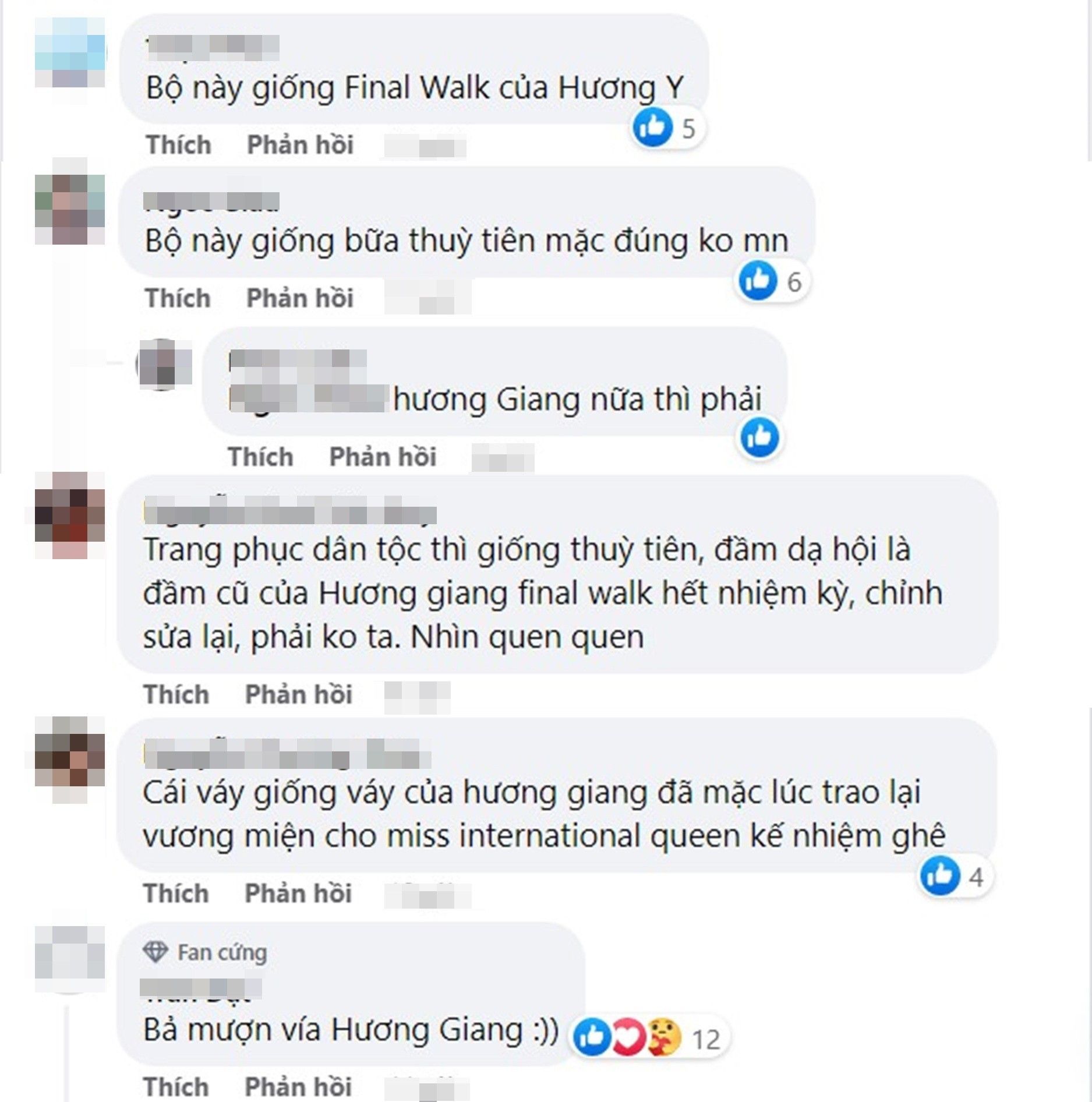
Task: Click the red heart reaction icon
Action: [x=627, y=1037]
